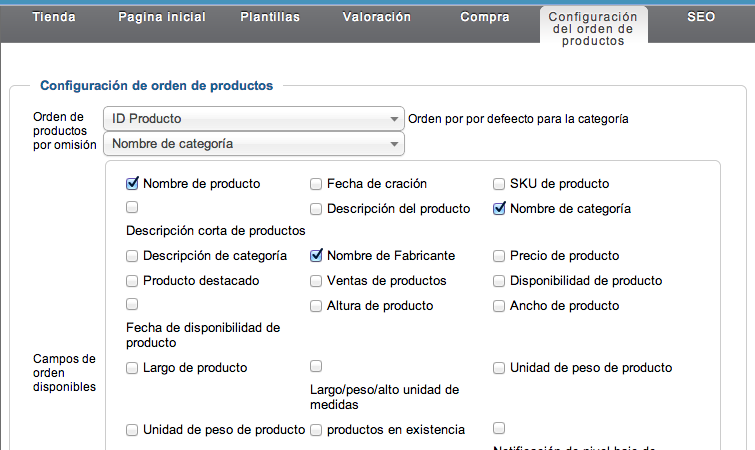
Task: Uncheck Nombre de producto checkbox
Action: [132, 183]
